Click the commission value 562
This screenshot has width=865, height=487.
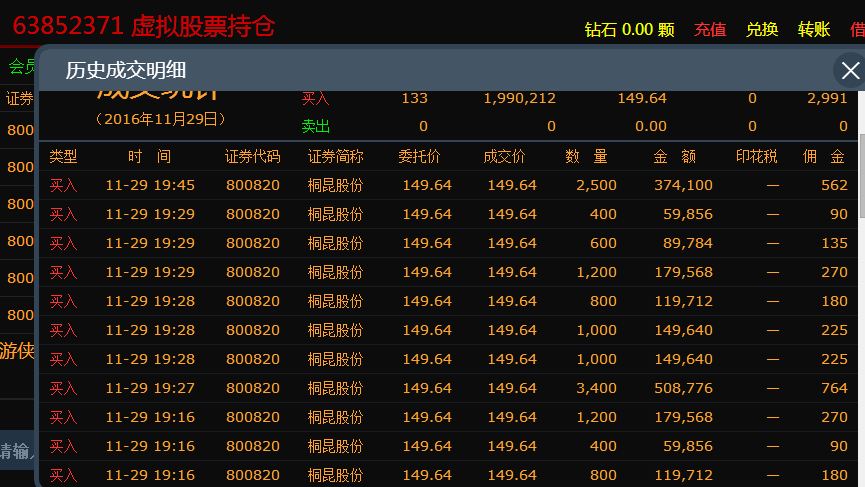point(834,185)
